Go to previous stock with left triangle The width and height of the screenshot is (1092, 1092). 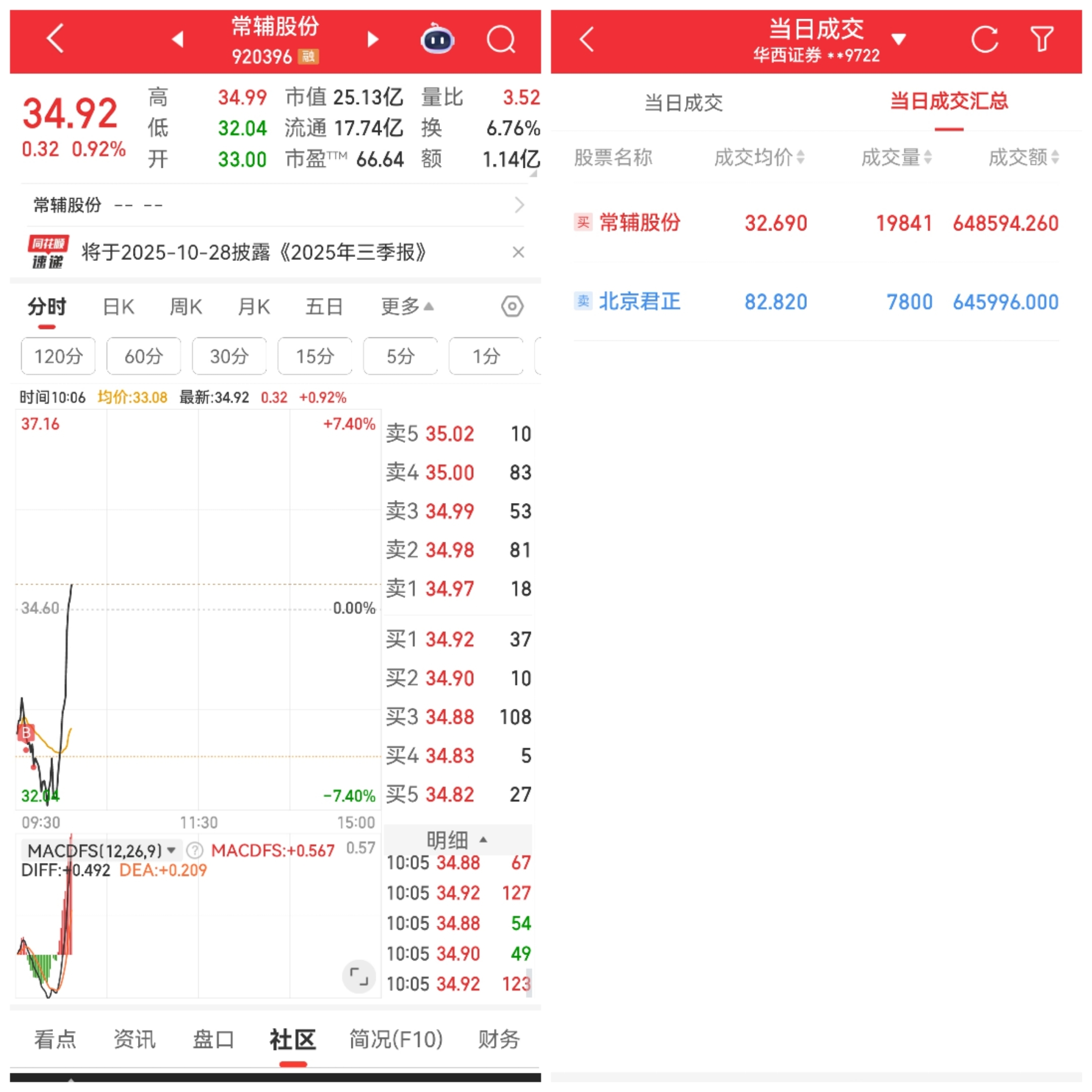177,39
